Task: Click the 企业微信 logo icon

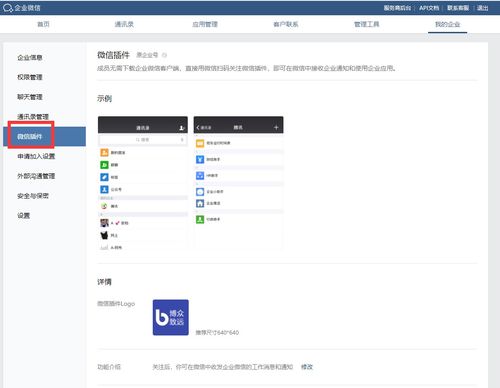Action: click(x=8, y=8)
